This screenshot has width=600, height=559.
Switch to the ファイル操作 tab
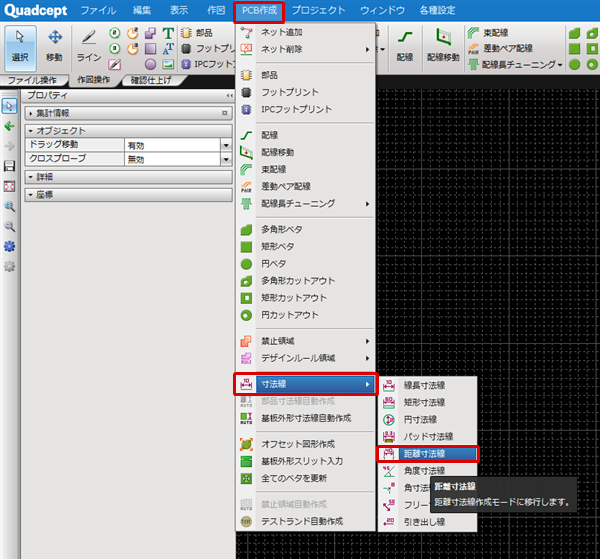tap(32, 80)
